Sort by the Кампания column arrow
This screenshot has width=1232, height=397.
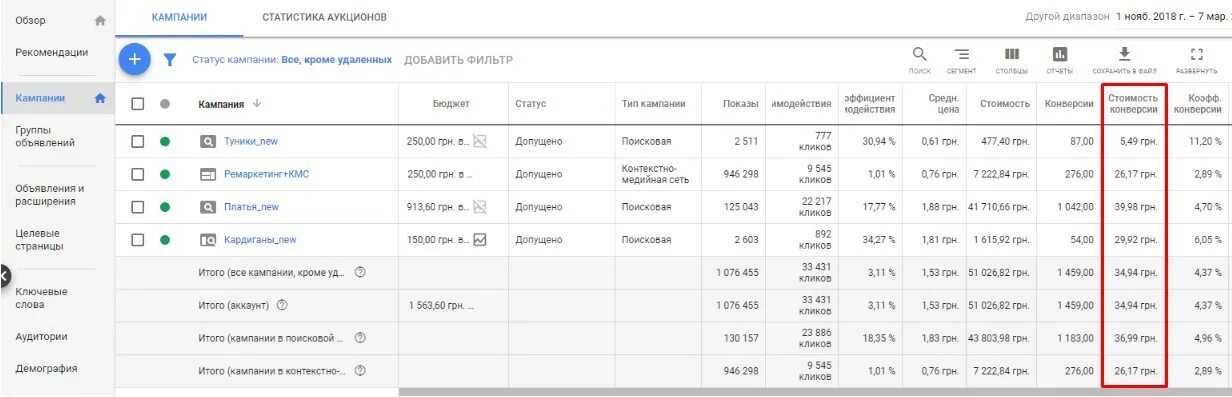tap(257, 103)
